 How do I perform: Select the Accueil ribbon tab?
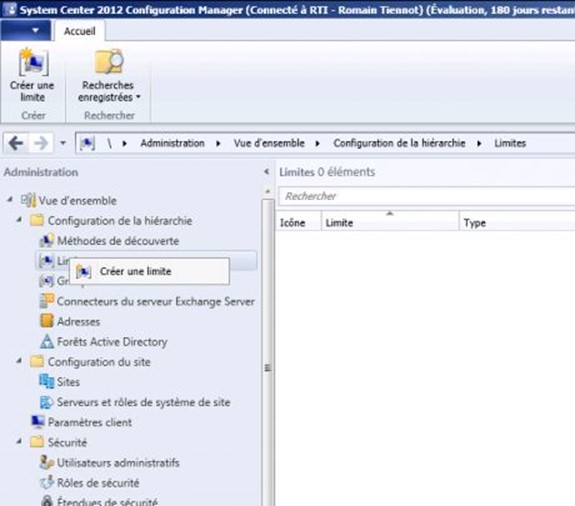80,31
